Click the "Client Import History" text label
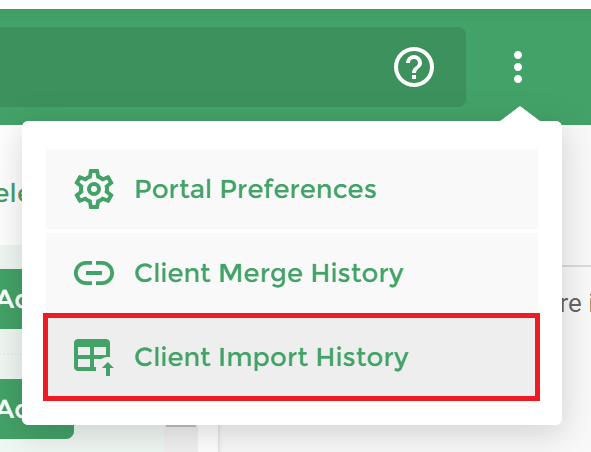Viewport: 591px width, 452px height. [271, 358]
